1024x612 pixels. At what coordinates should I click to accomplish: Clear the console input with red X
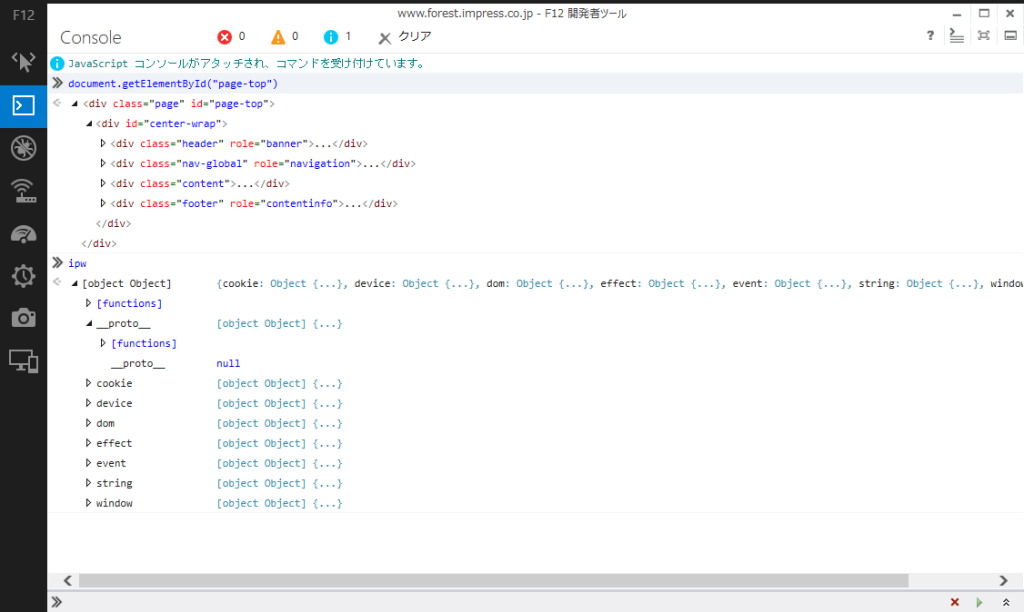pos(955,602)
